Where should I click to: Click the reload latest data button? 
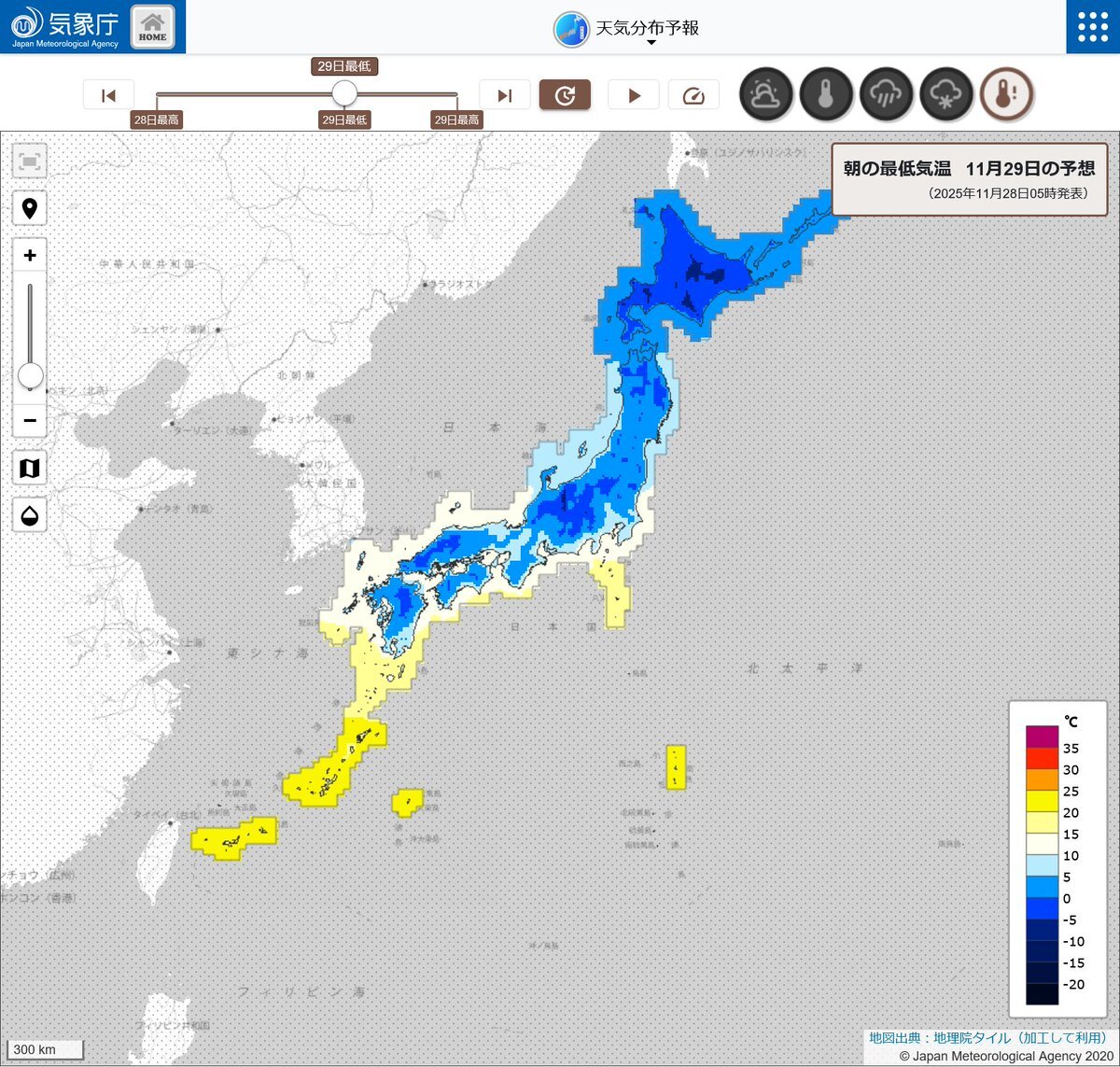coord(565,95)
